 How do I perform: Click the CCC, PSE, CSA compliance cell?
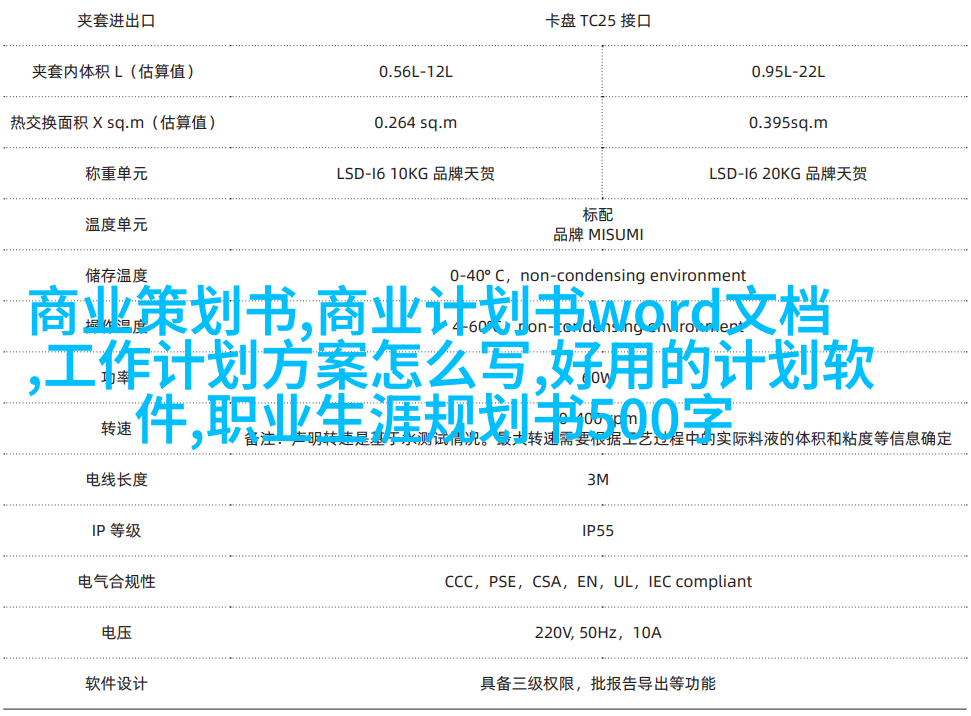(x=598, y=581)
